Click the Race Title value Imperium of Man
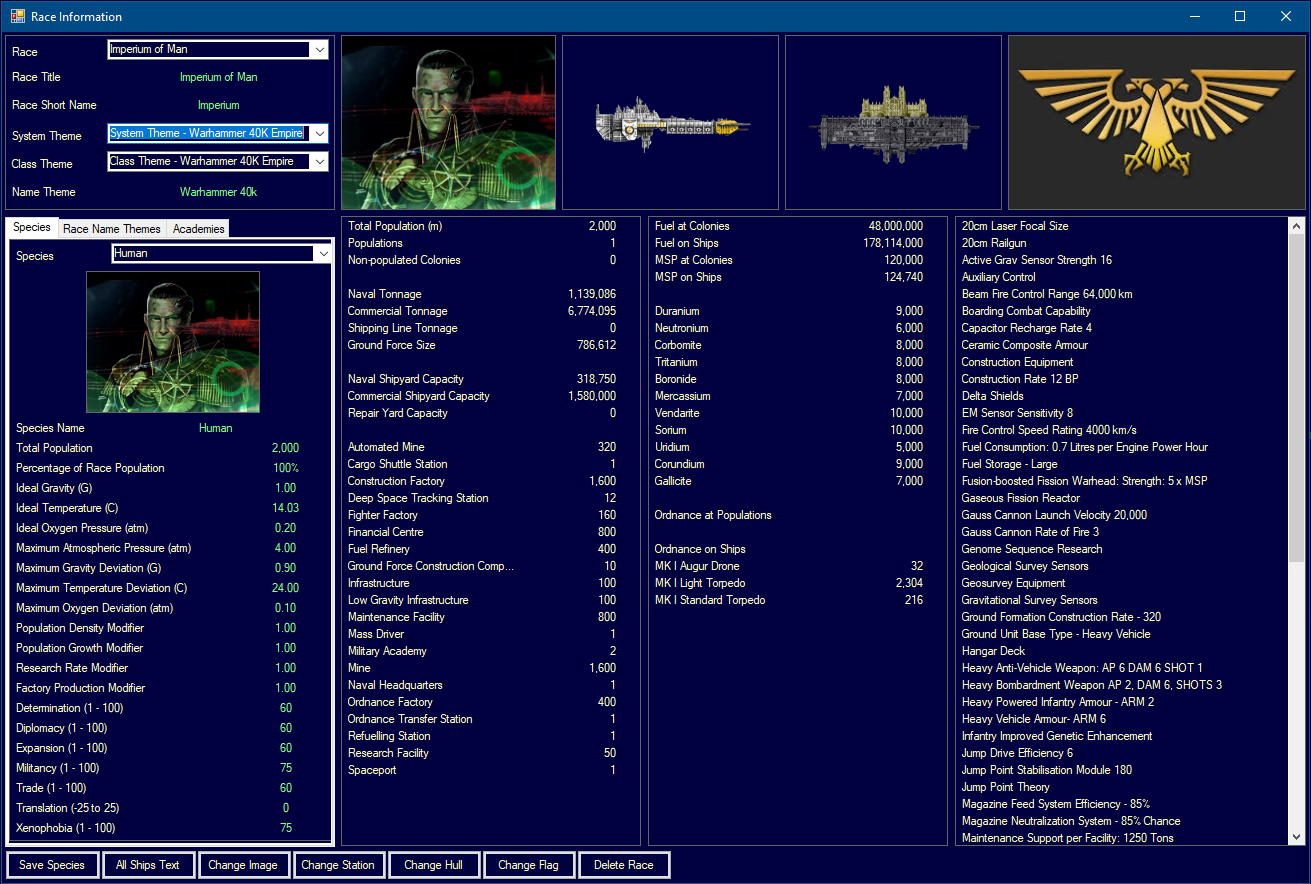The height and width of the screenshot is (884, 1311). (x=218, y=77)
